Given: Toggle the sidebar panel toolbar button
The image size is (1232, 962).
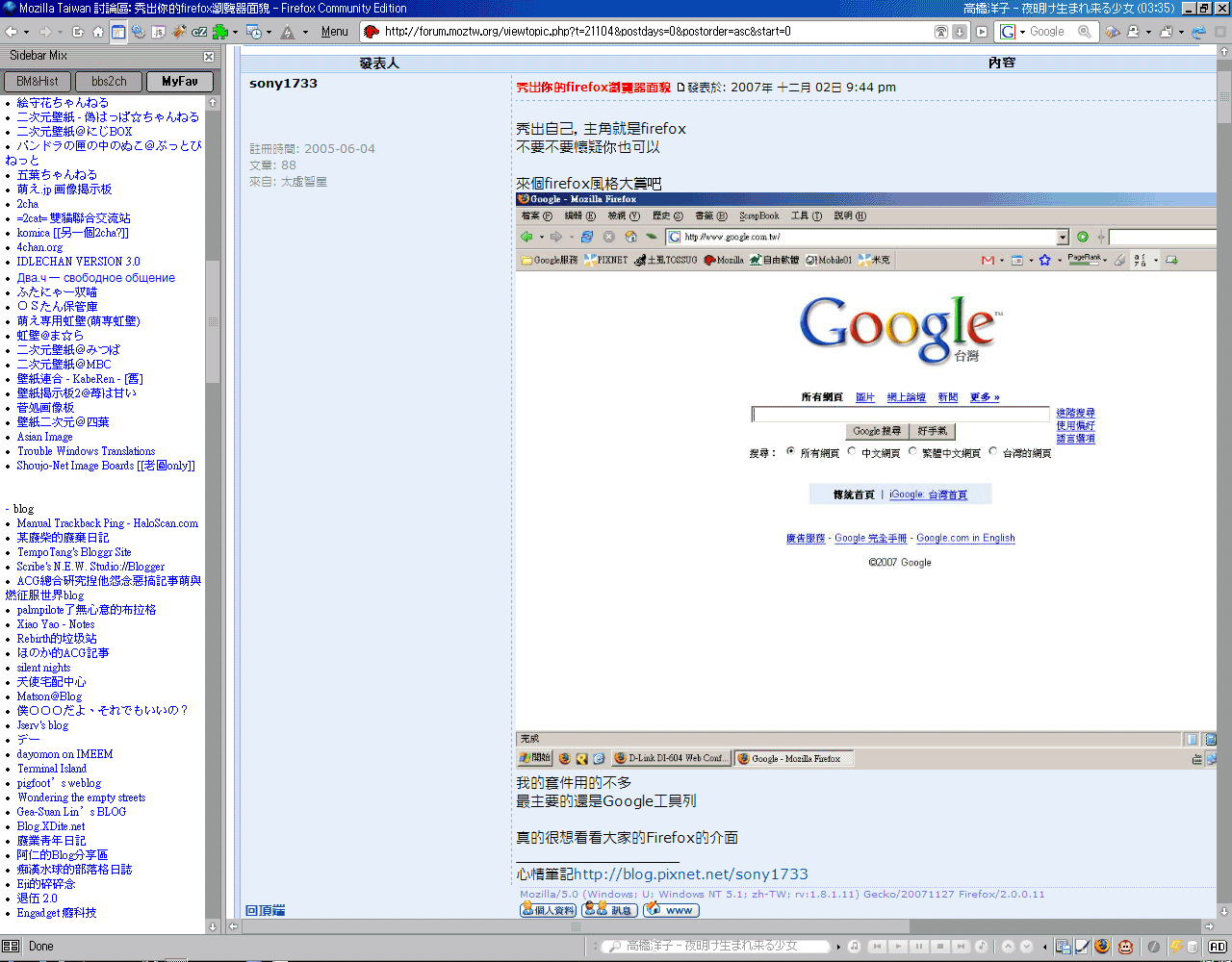Looking at the screenshot, I should (x=117, y=32).
